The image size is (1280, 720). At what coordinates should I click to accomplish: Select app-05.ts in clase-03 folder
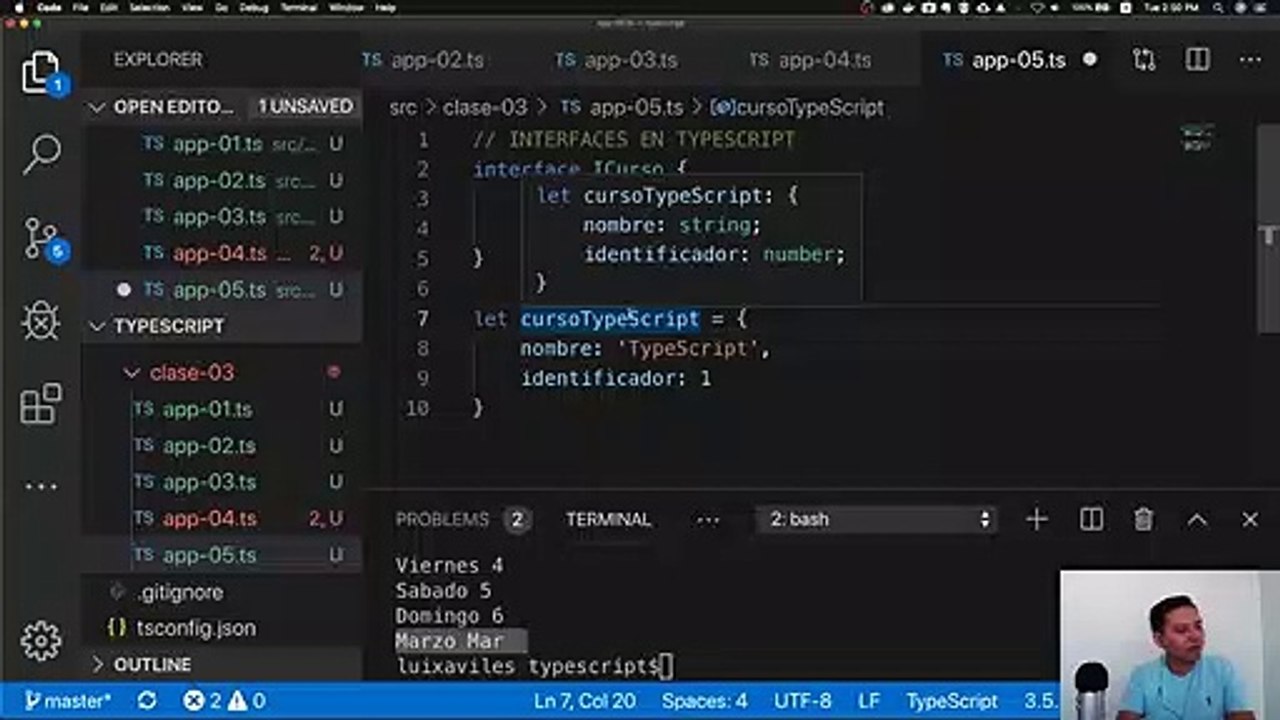(222, 555)
